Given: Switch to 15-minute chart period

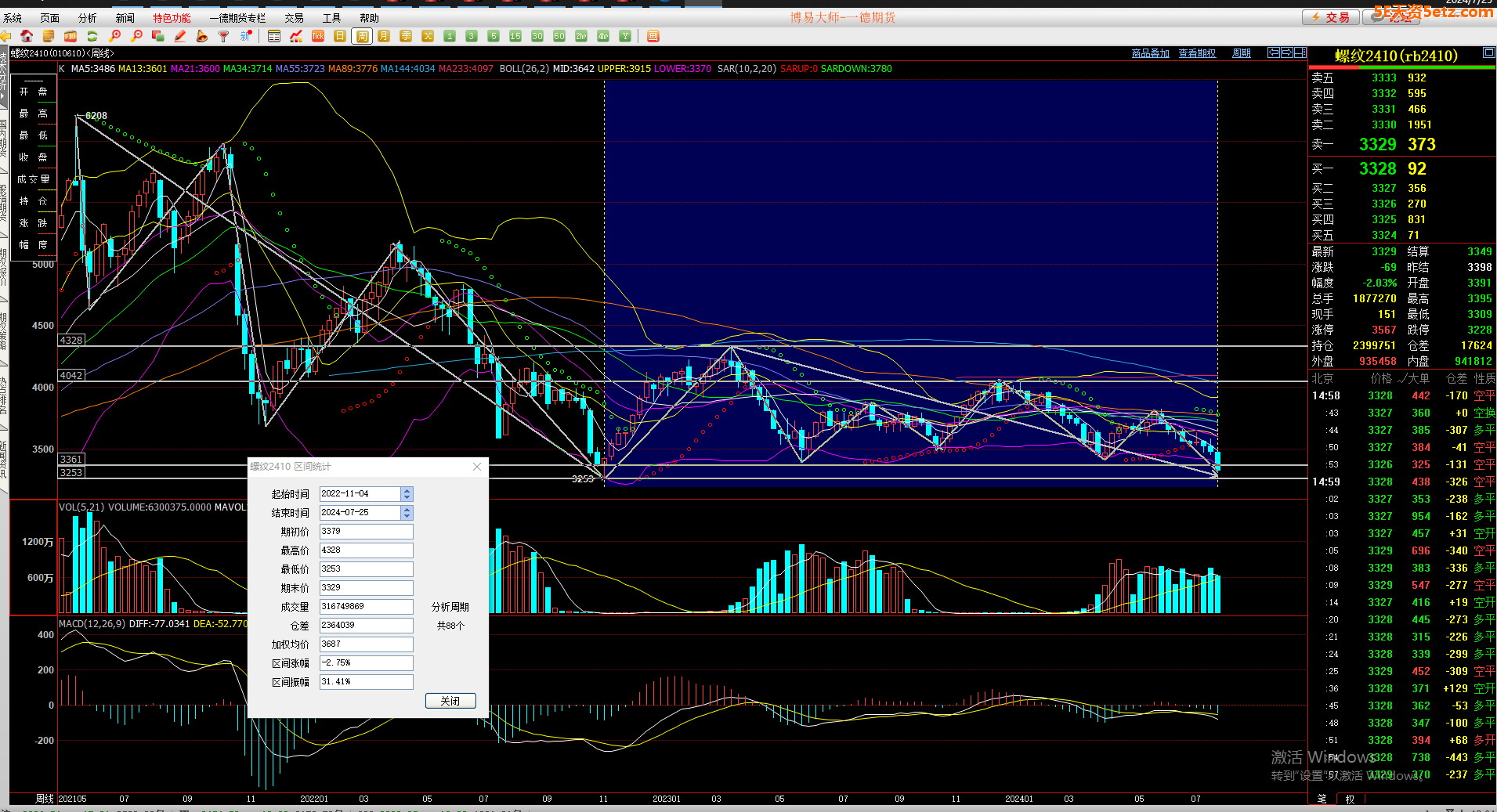Looking at the screenshot, I should coord(515,36).
